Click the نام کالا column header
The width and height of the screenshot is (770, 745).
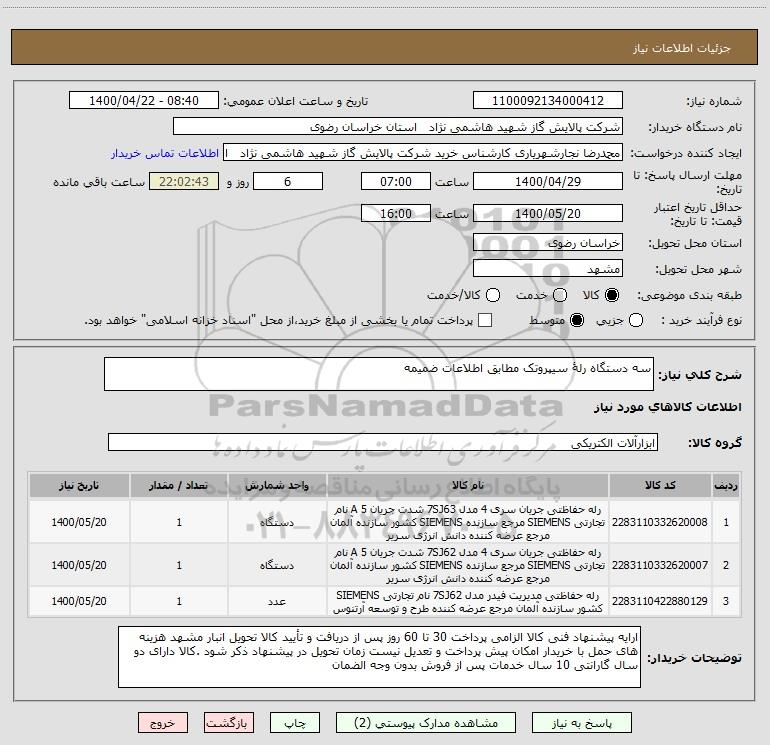[468, 485]
